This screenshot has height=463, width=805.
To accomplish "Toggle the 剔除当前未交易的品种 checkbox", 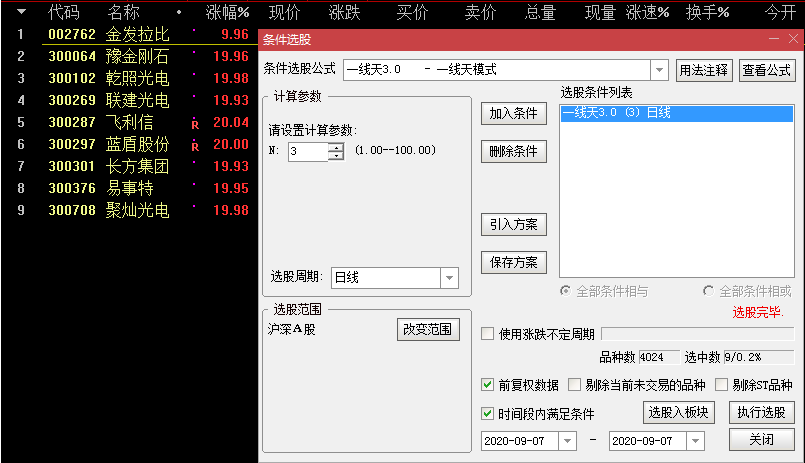I will coord(574,384).
